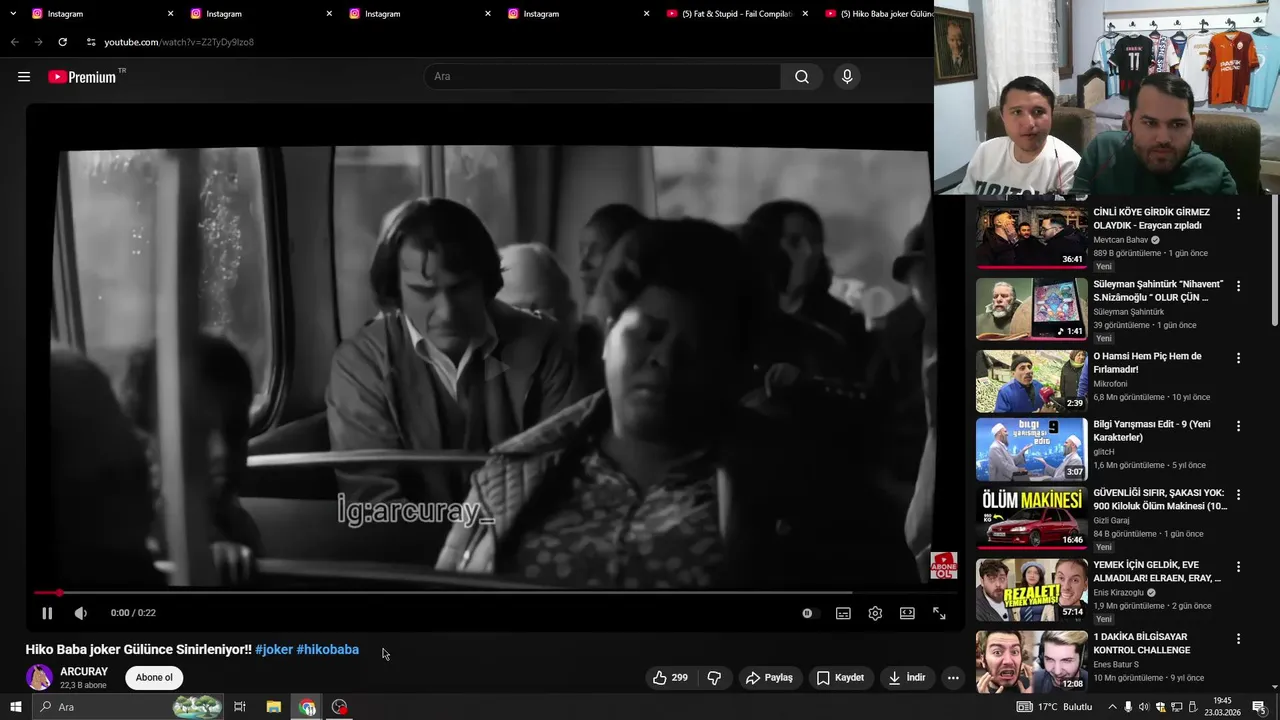
Task: Download the video with İndir
Action: coord(907,678)
